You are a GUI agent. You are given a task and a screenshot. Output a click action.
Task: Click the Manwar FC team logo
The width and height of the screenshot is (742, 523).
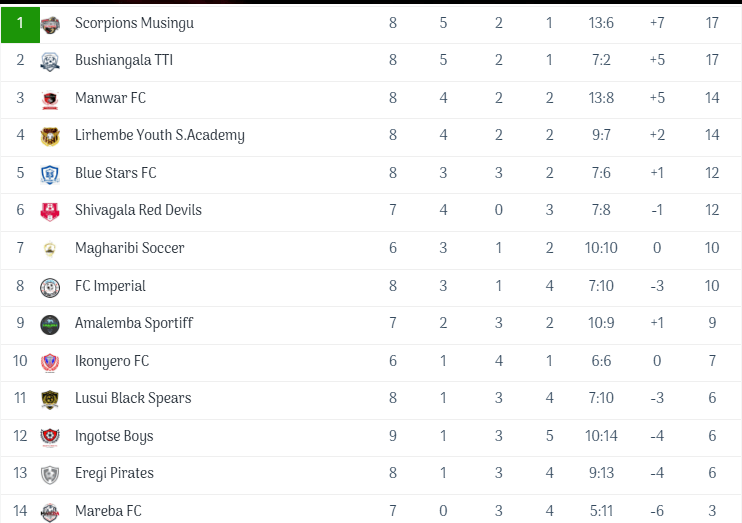[50, 98]
